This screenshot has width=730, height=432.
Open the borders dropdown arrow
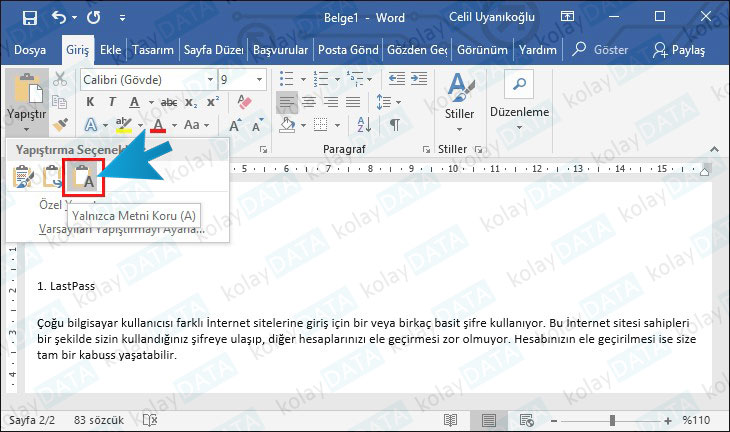click(x=337, y=125)
